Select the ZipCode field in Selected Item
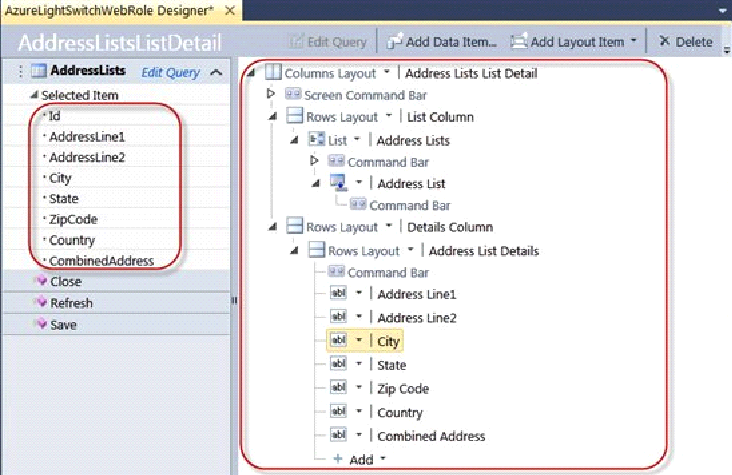This screenshot has height=475, width=732. [x=73, y=219]
